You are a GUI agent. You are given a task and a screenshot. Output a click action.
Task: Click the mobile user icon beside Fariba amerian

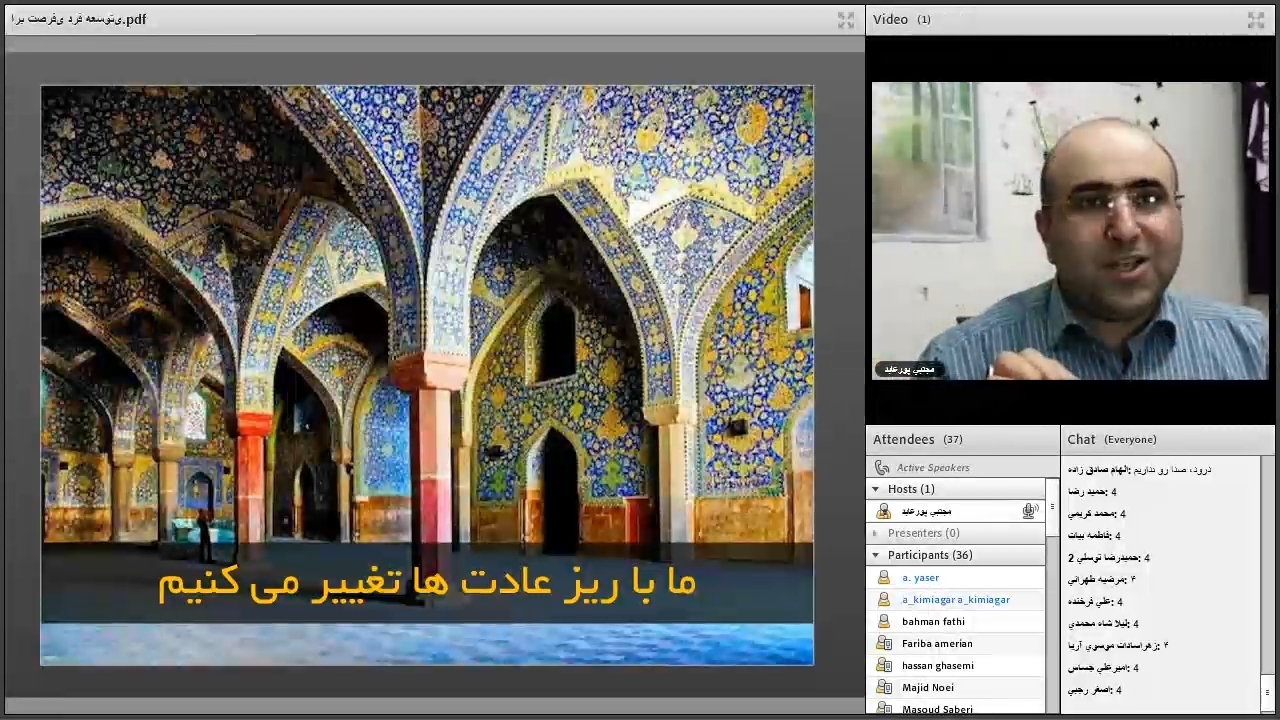[x=883, y=643]
